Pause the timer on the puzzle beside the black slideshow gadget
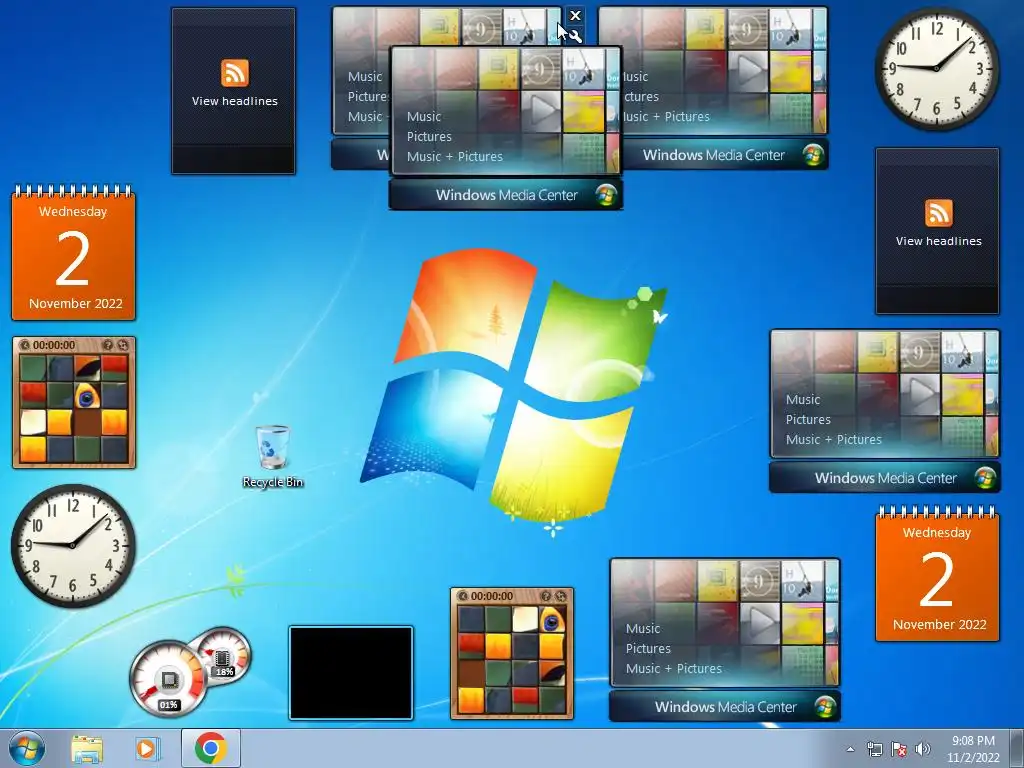The width and height of the screenshot is (1024, 768). click(462, 596)
